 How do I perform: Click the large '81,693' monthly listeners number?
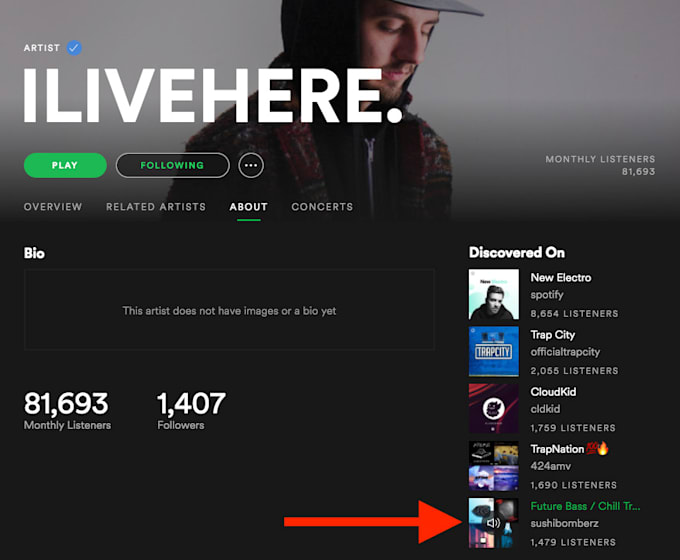(66, 403)
